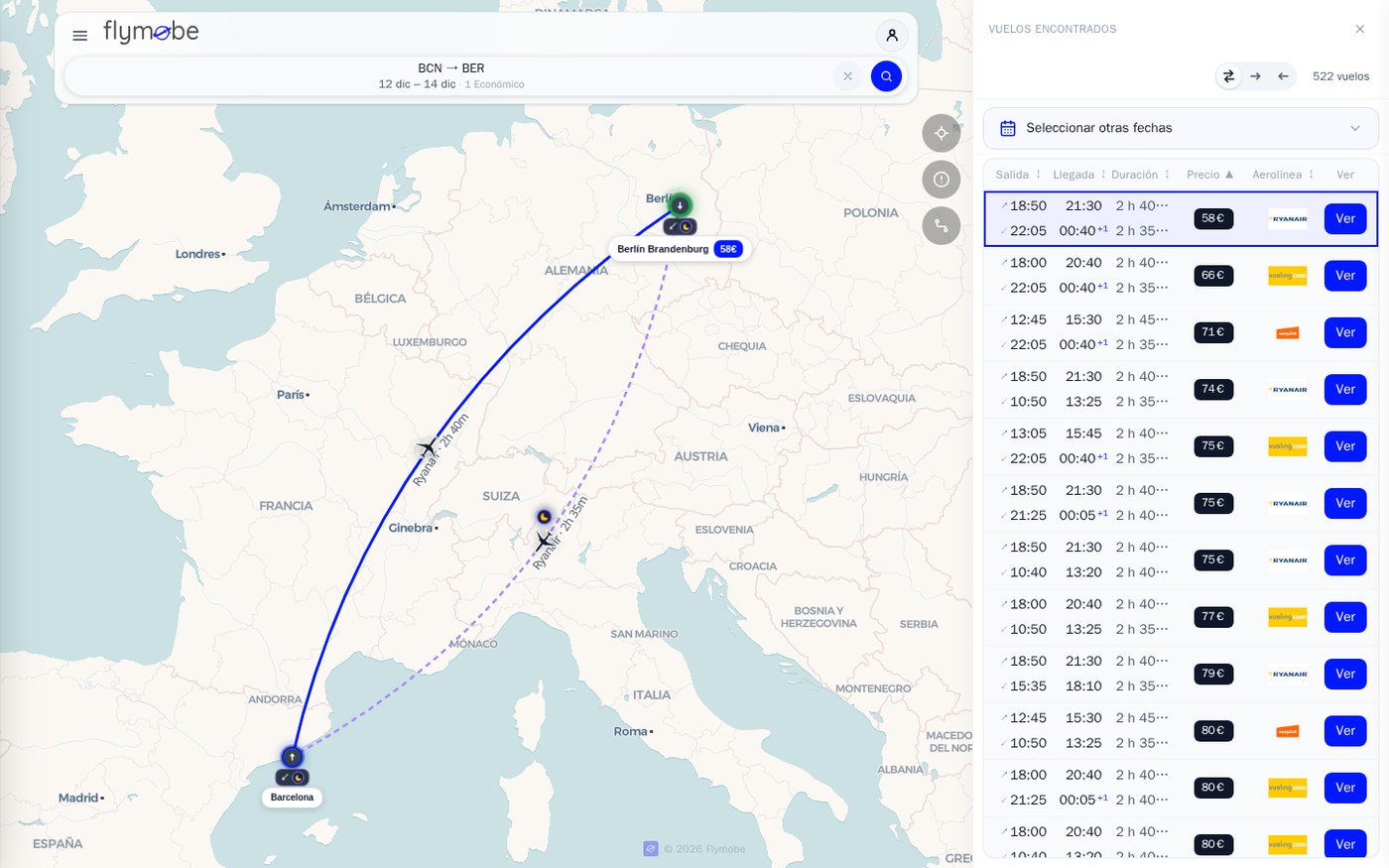This screenshot has height=868, width=1389.
Task: Show return-only flights arrow toggle
Action: click(1283, 76)
